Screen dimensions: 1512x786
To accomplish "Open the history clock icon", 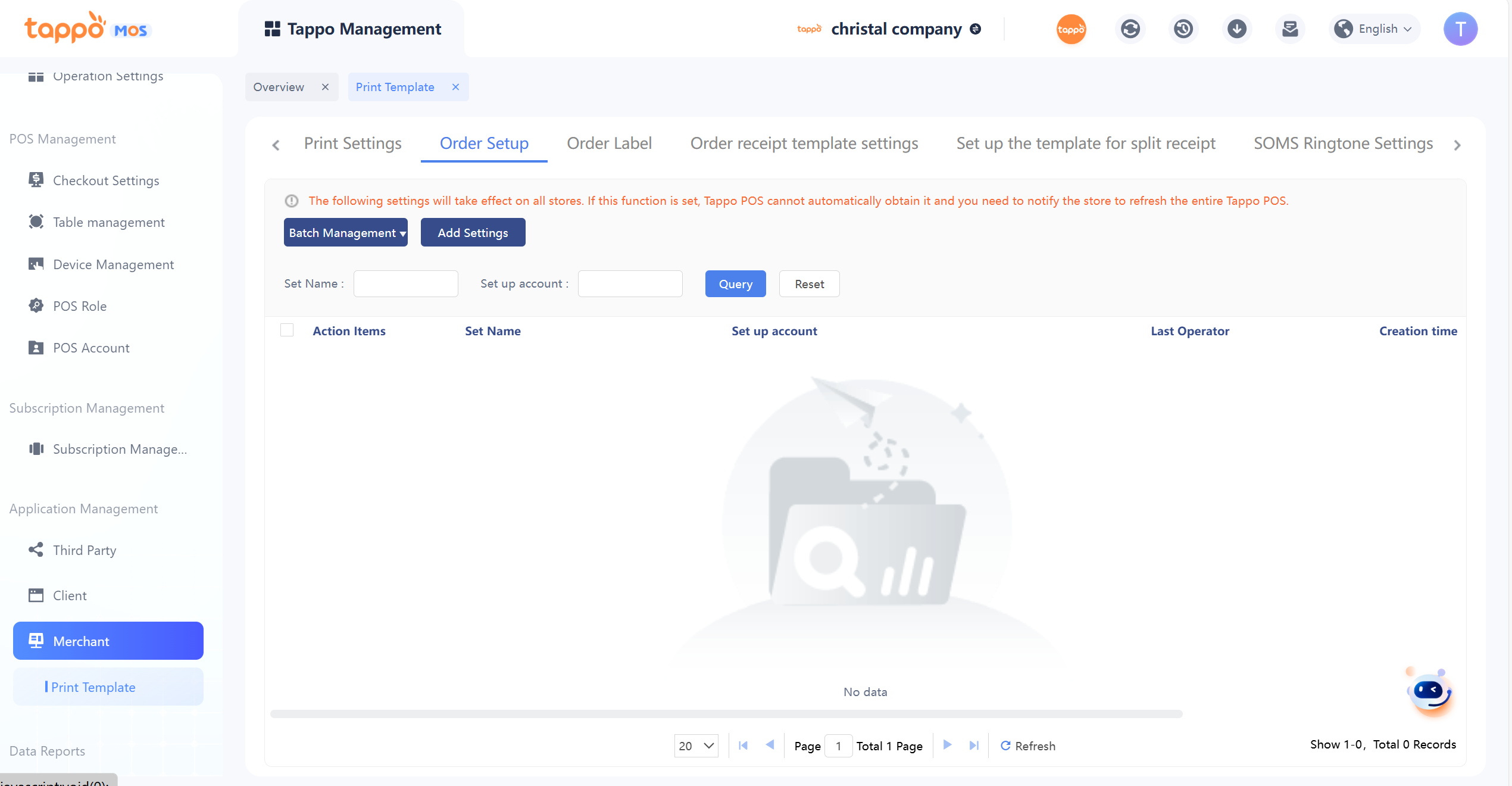I will tap(1183, 29).
